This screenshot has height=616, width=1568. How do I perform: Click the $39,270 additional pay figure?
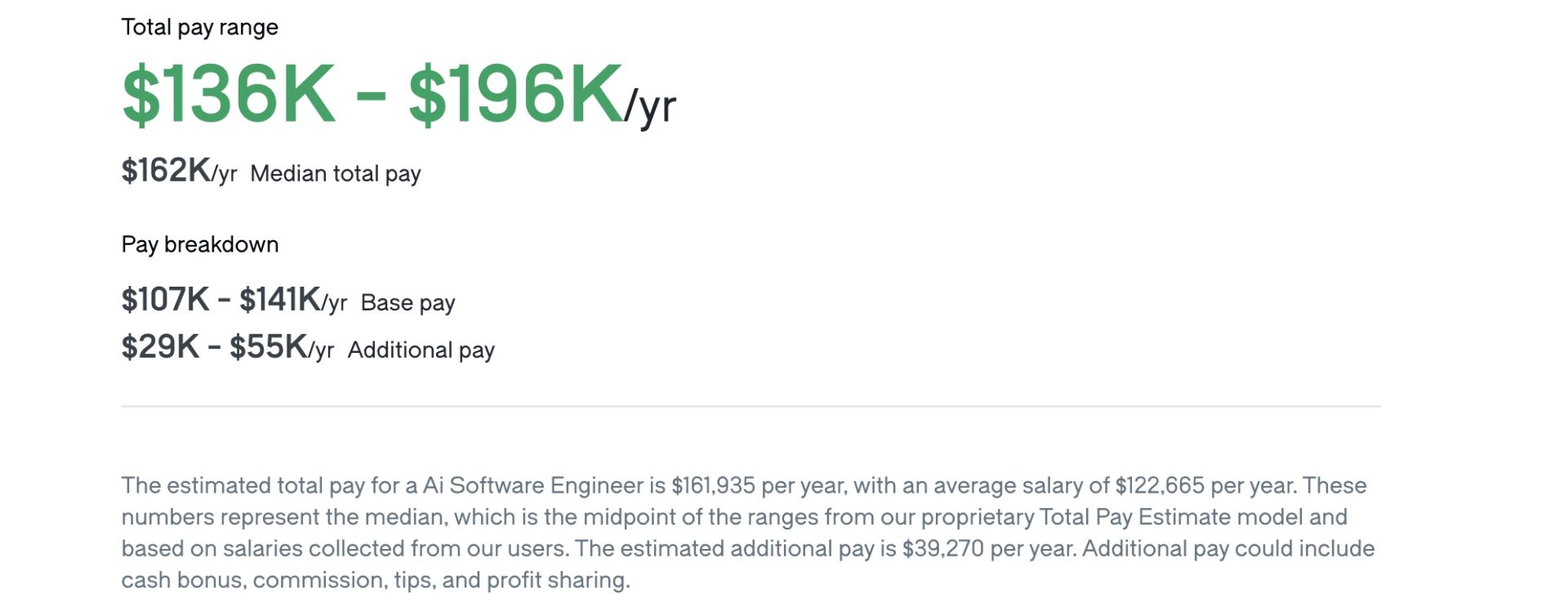point(942,548)
